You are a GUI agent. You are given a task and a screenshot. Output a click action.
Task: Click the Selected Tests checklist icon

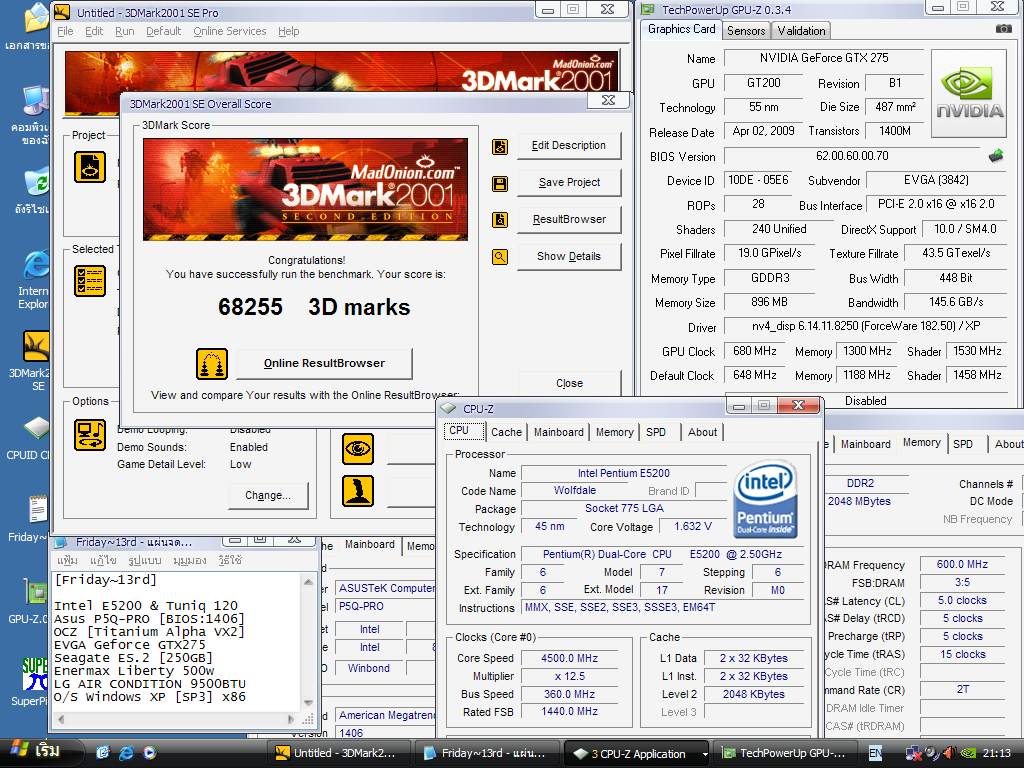pyautogui.click(x=90, y=281)
